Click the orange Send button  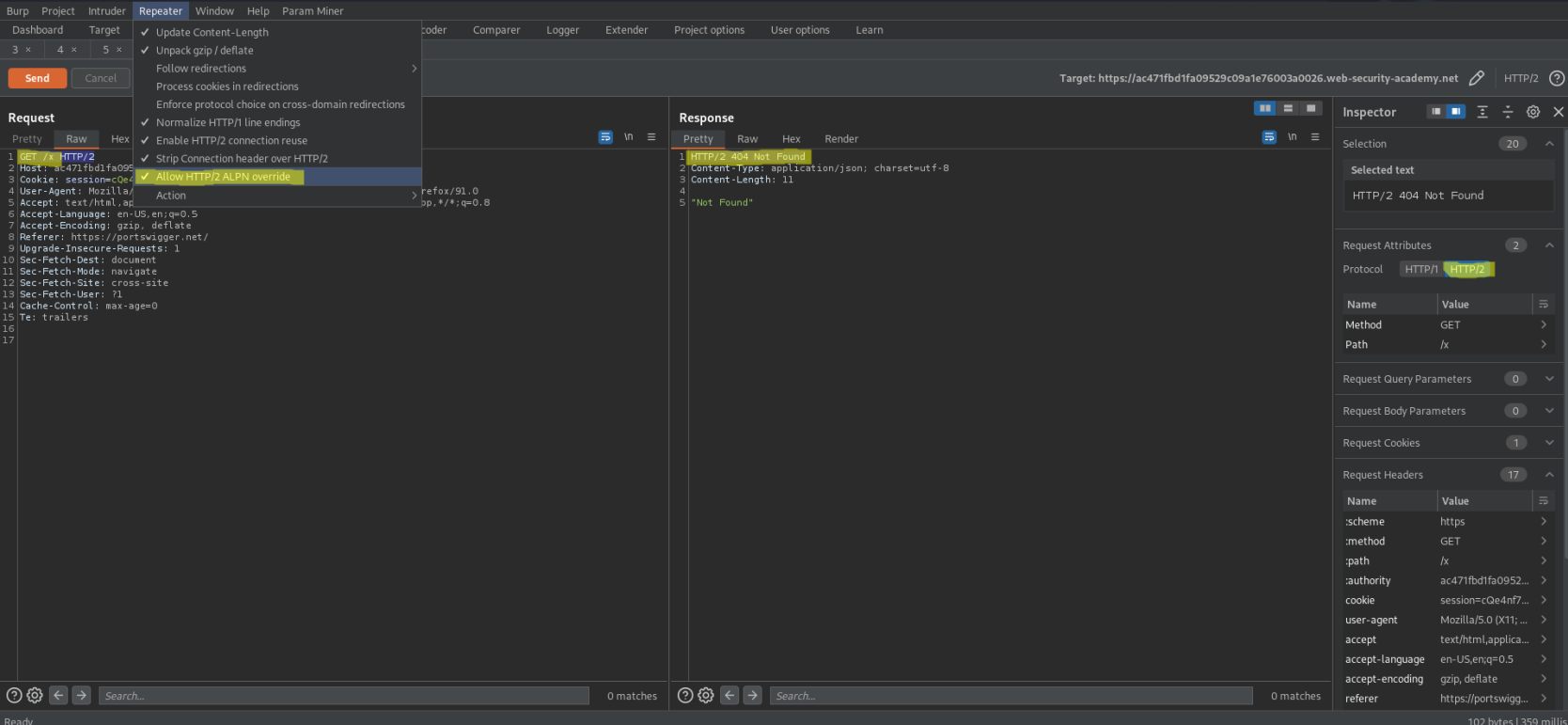[38, 78]
